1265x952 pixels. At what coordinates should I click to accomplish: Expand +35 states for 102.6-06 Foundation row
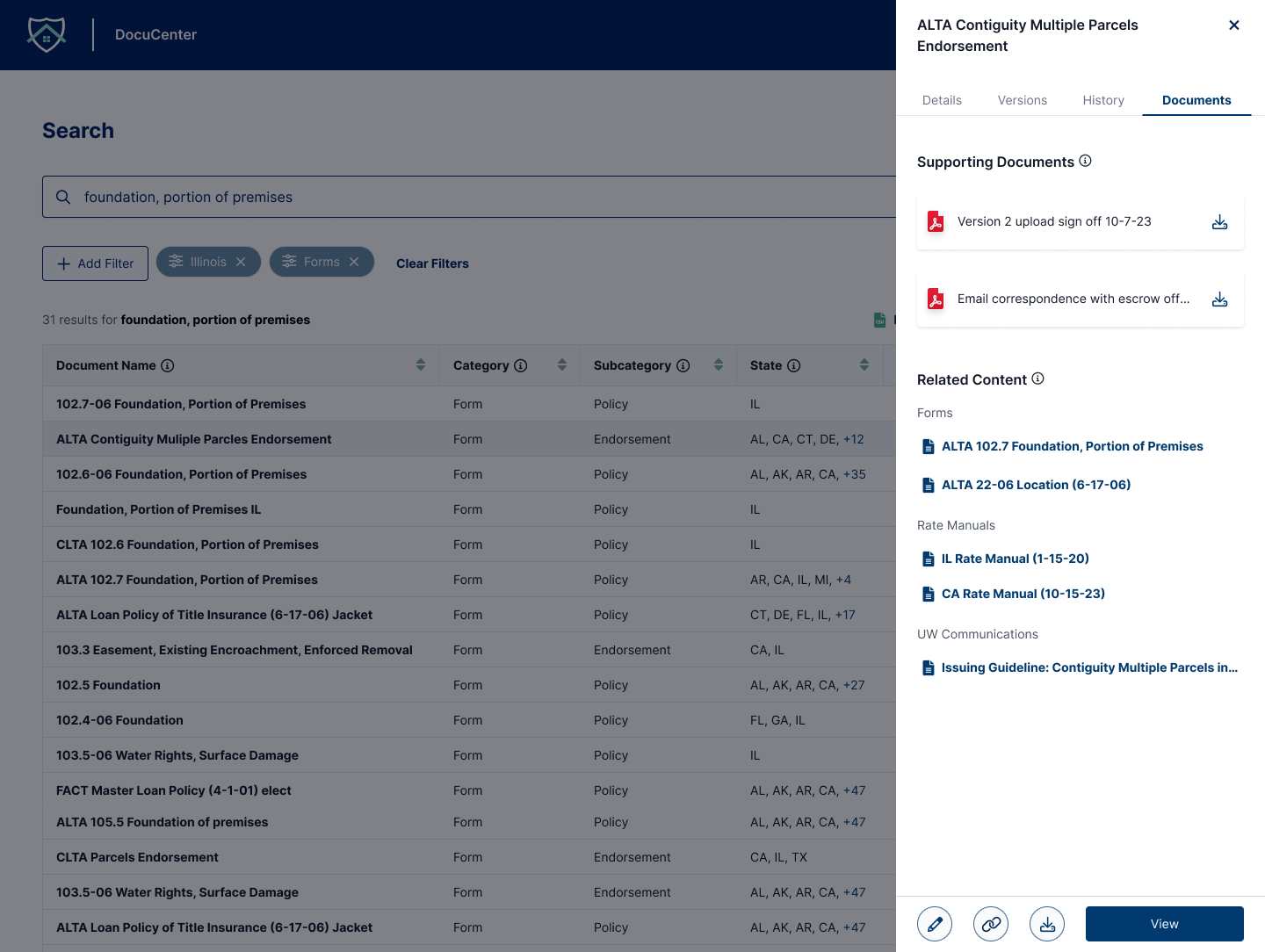pyautogui.click(x=855, y=474)
